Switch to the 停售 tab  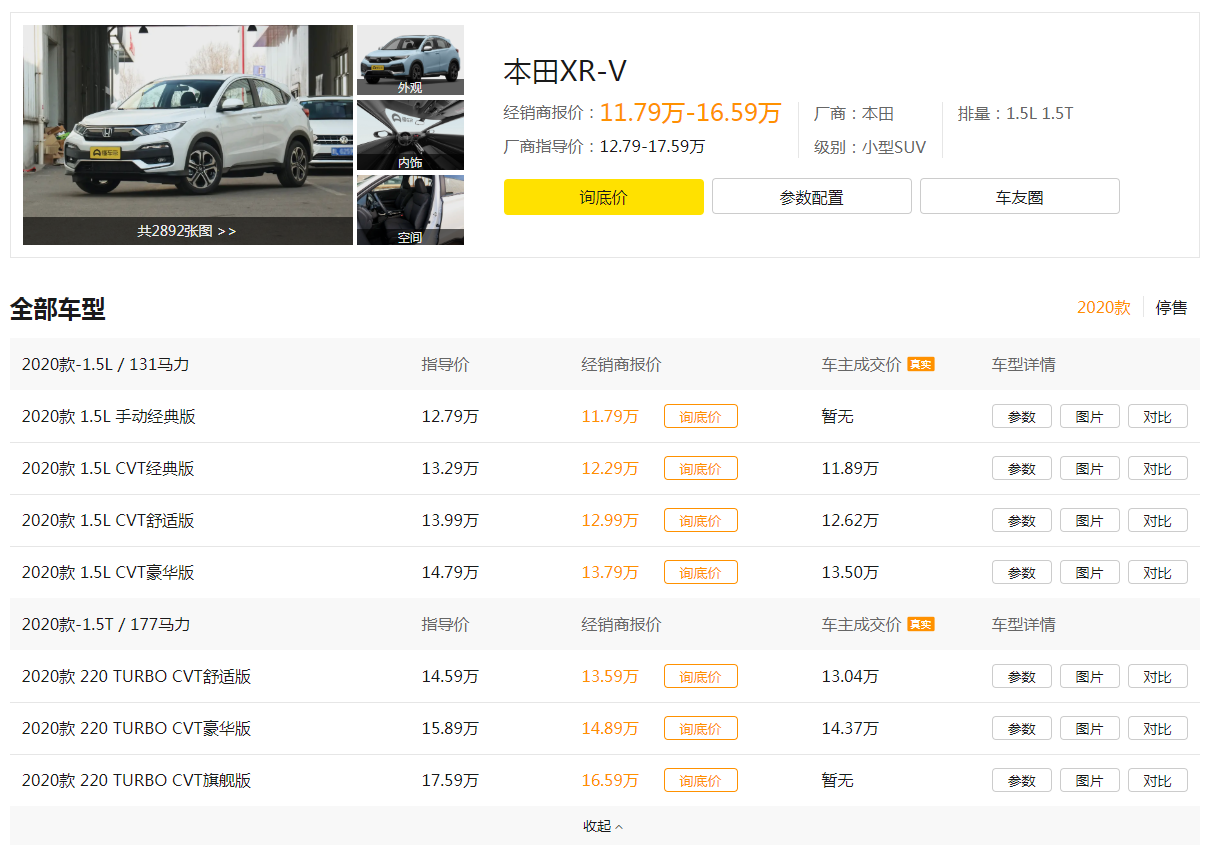(x=1172, y=307)
